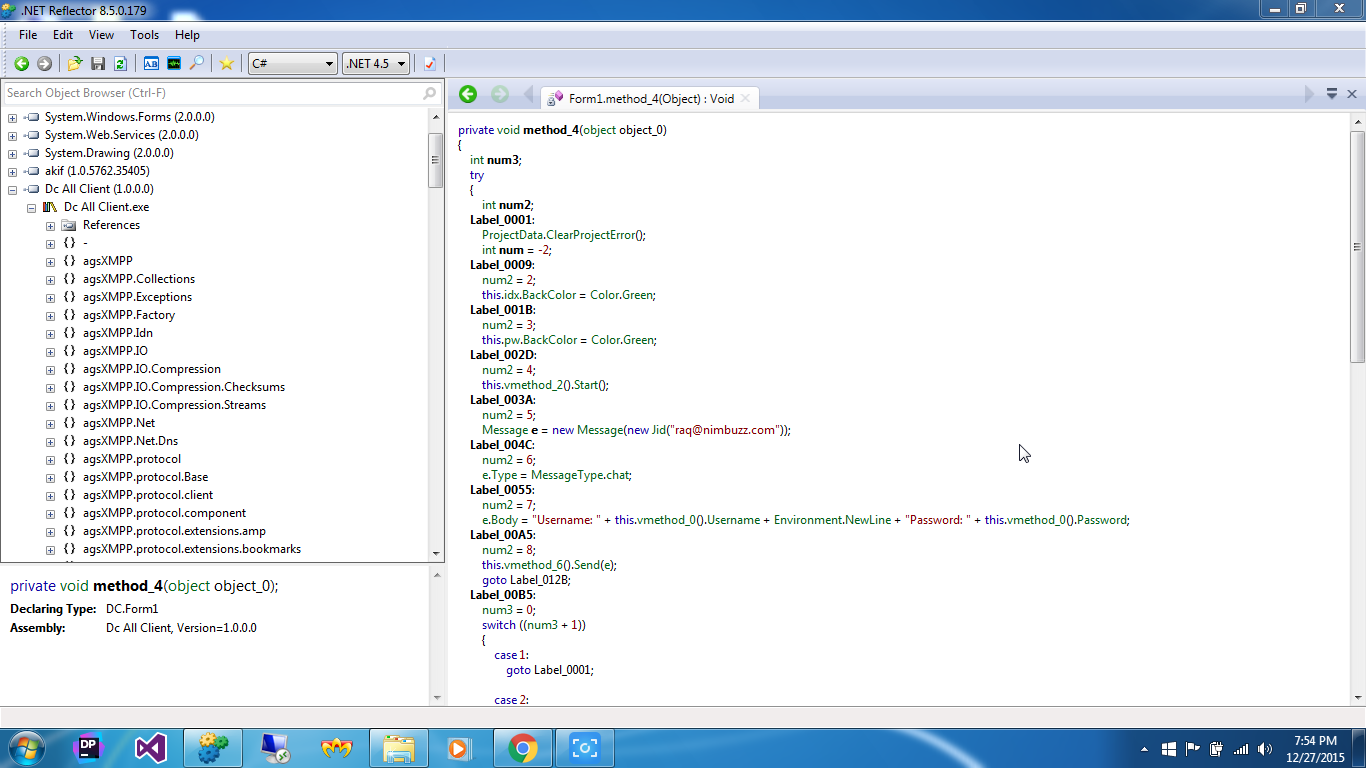Collapse the Dc All Client assembly
1366x768 pixels.
pyautogui.click(x=12, y=189)
